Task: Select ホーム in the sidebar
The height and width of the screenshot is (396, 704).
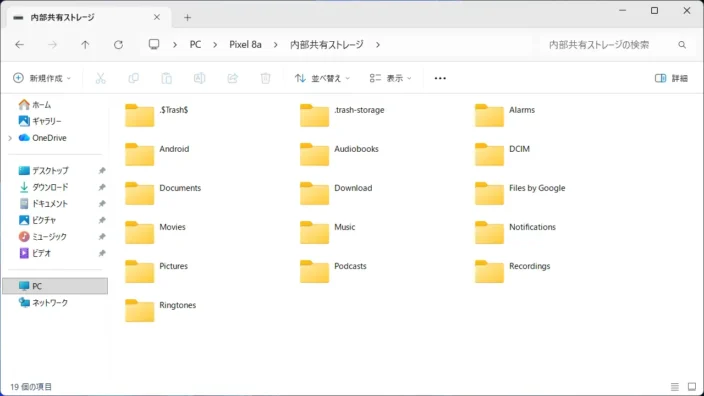Action: 35,105
